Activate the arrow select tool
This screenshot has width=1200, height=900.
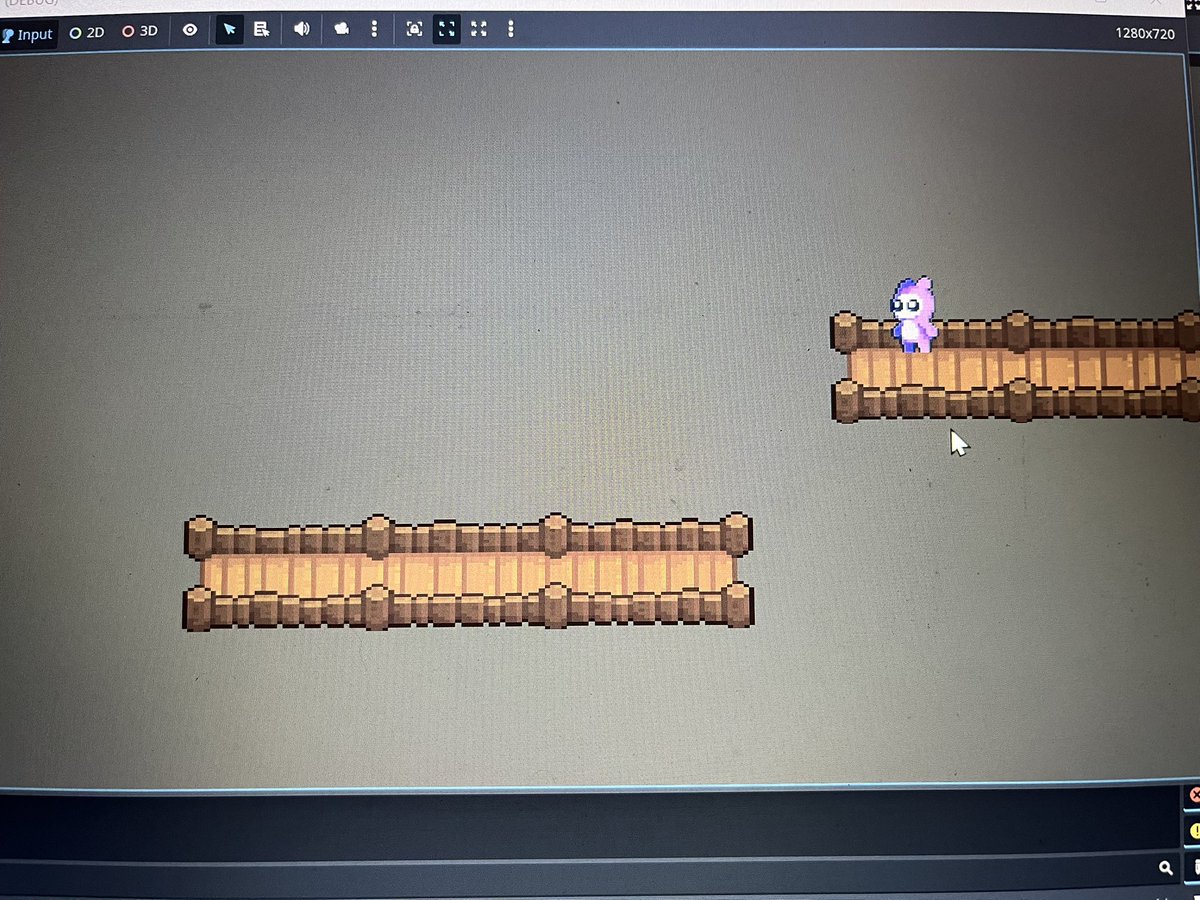(x=230, y=30)
